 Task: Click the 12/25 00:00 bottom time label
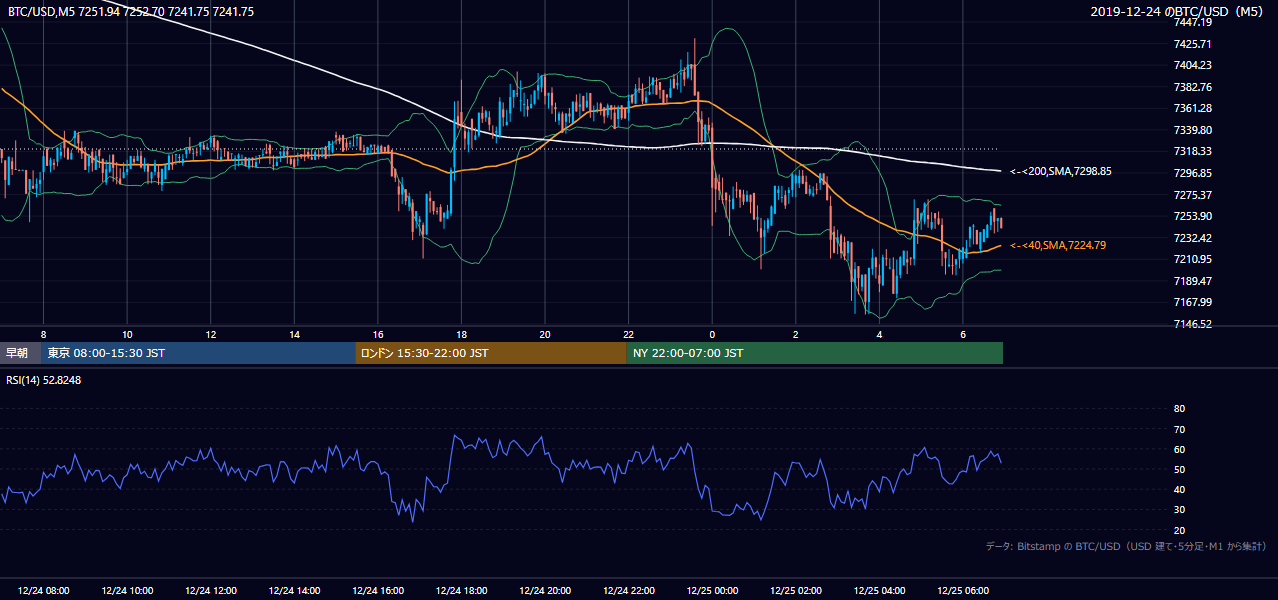[712, 591]
